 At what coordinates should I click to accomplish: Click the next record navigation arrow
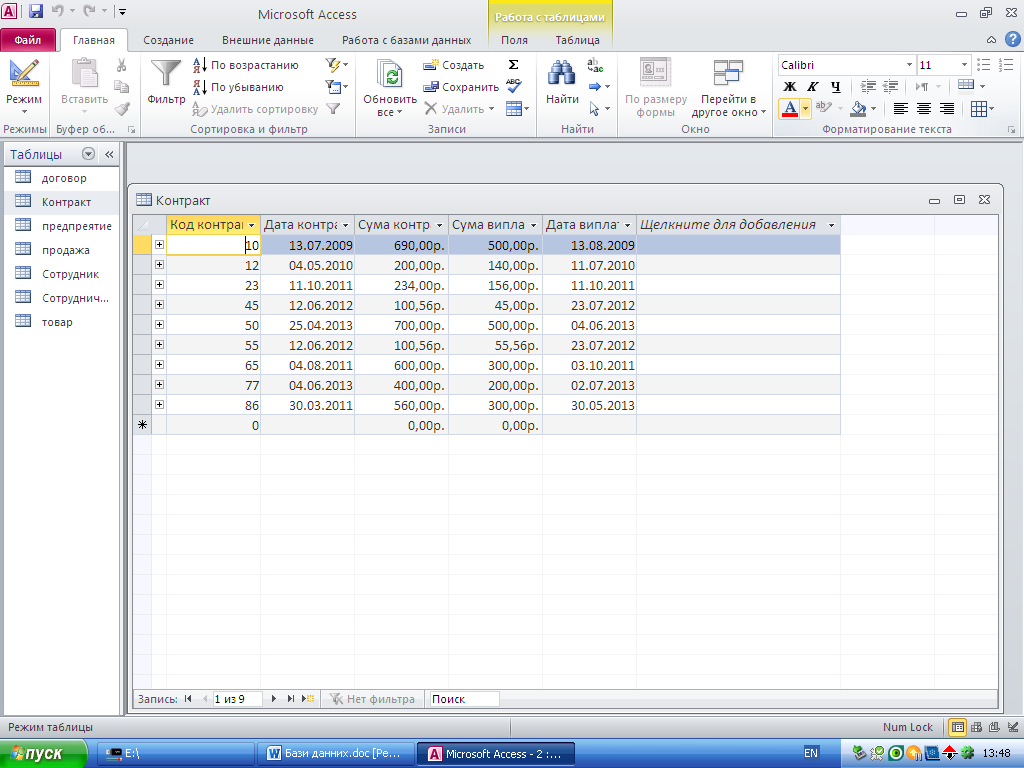(x=274, y=699)
